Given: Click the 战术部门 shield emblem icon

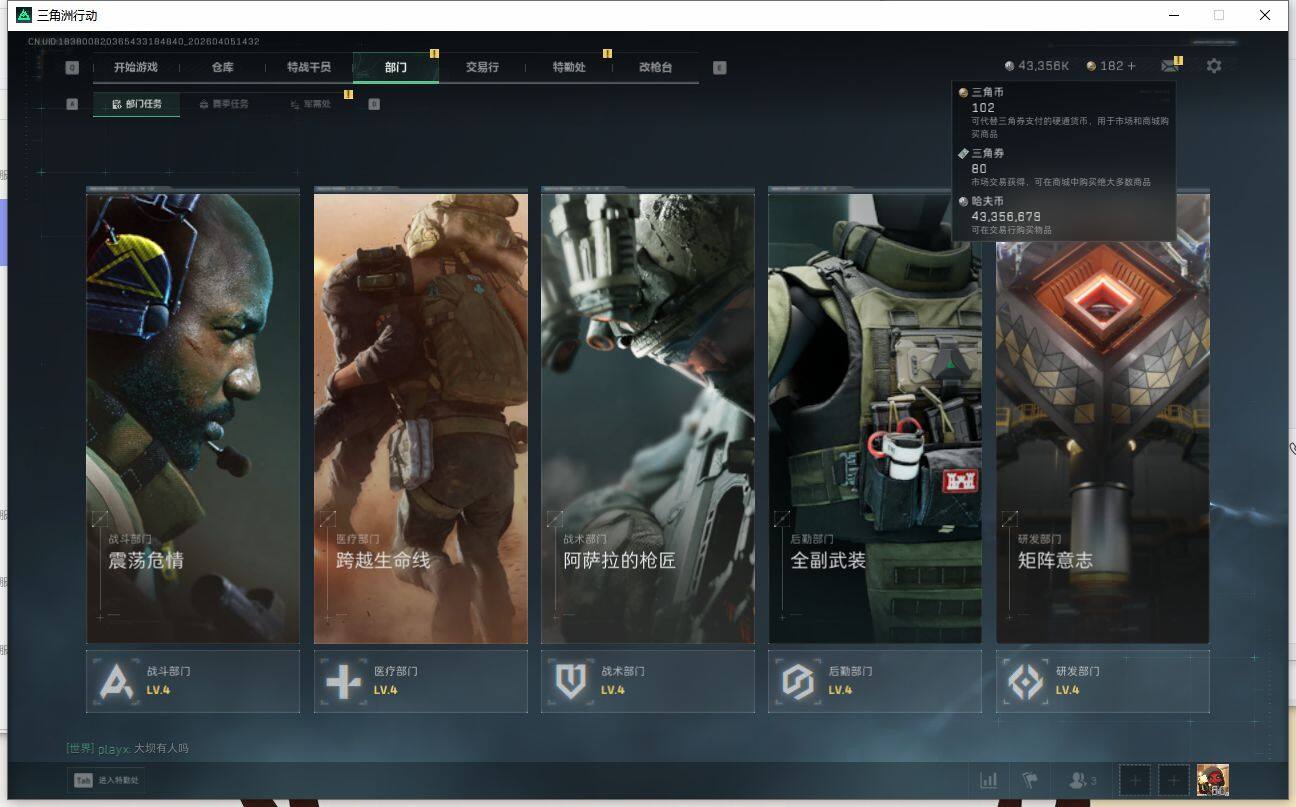Looking at the screenshot, I should point(570,682).
